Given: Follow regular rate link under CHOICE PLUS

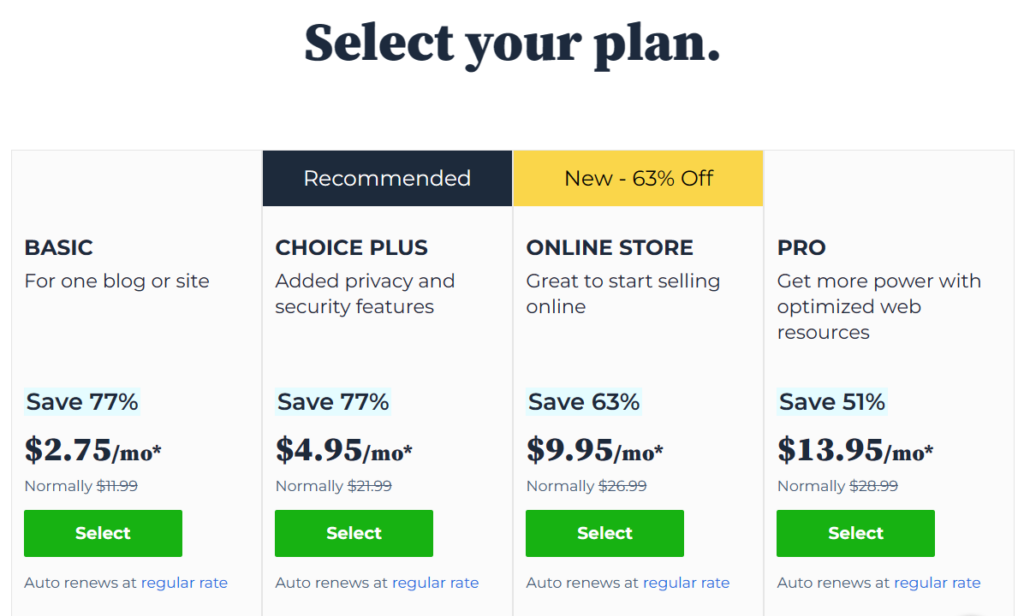Looking at the screenshot, I should [x=435, y=583].
